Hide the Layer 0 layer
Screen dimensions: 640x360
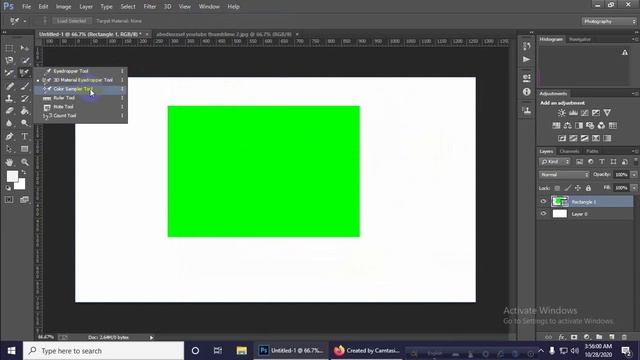[543, 213]
